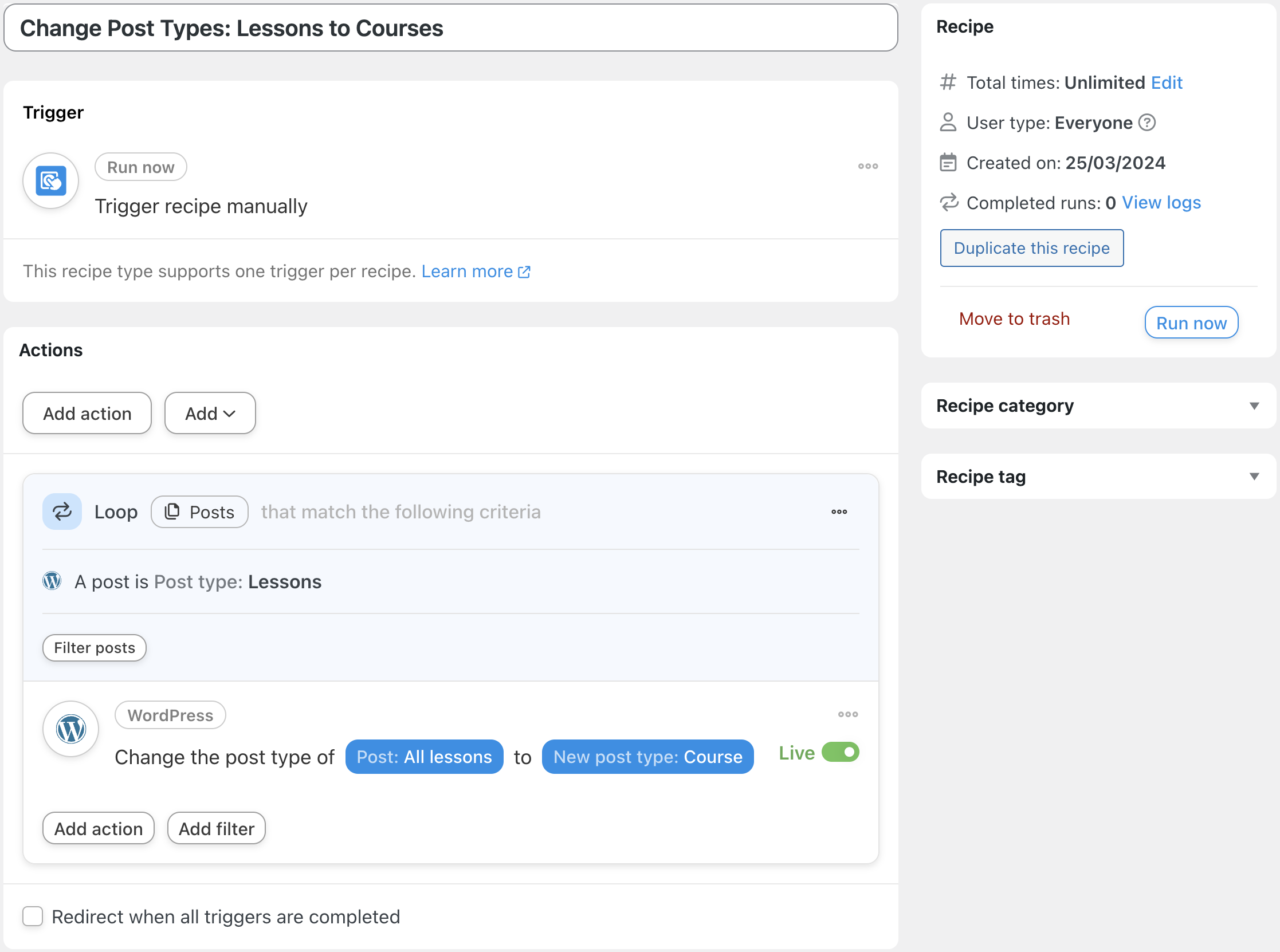
Task: Click the Loop icon in the Actions section
Action: [62, 511]
